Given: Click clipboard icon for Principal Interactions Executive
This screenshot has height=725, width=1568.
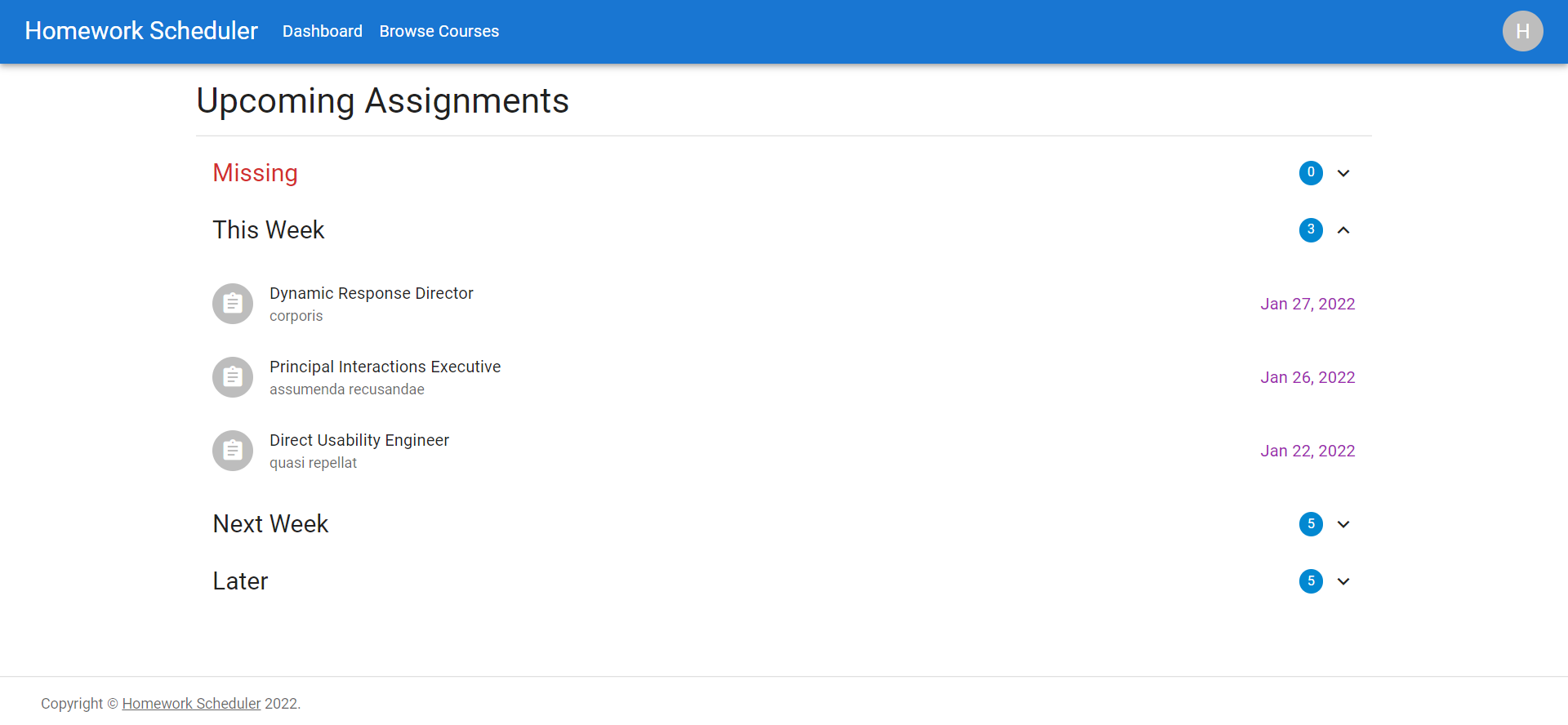Looking at the screenshot, I should tap(233, 377).
